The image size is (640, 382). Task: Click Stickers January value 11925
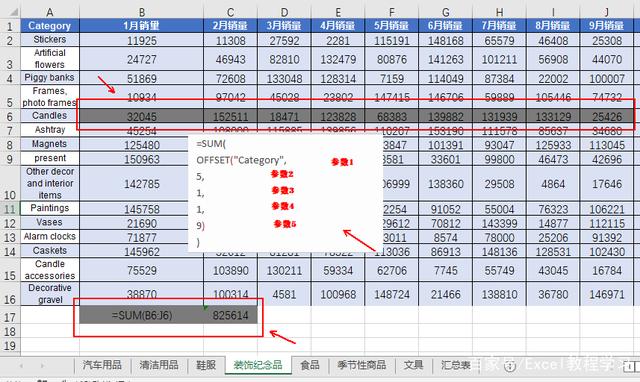pos(142,40)
